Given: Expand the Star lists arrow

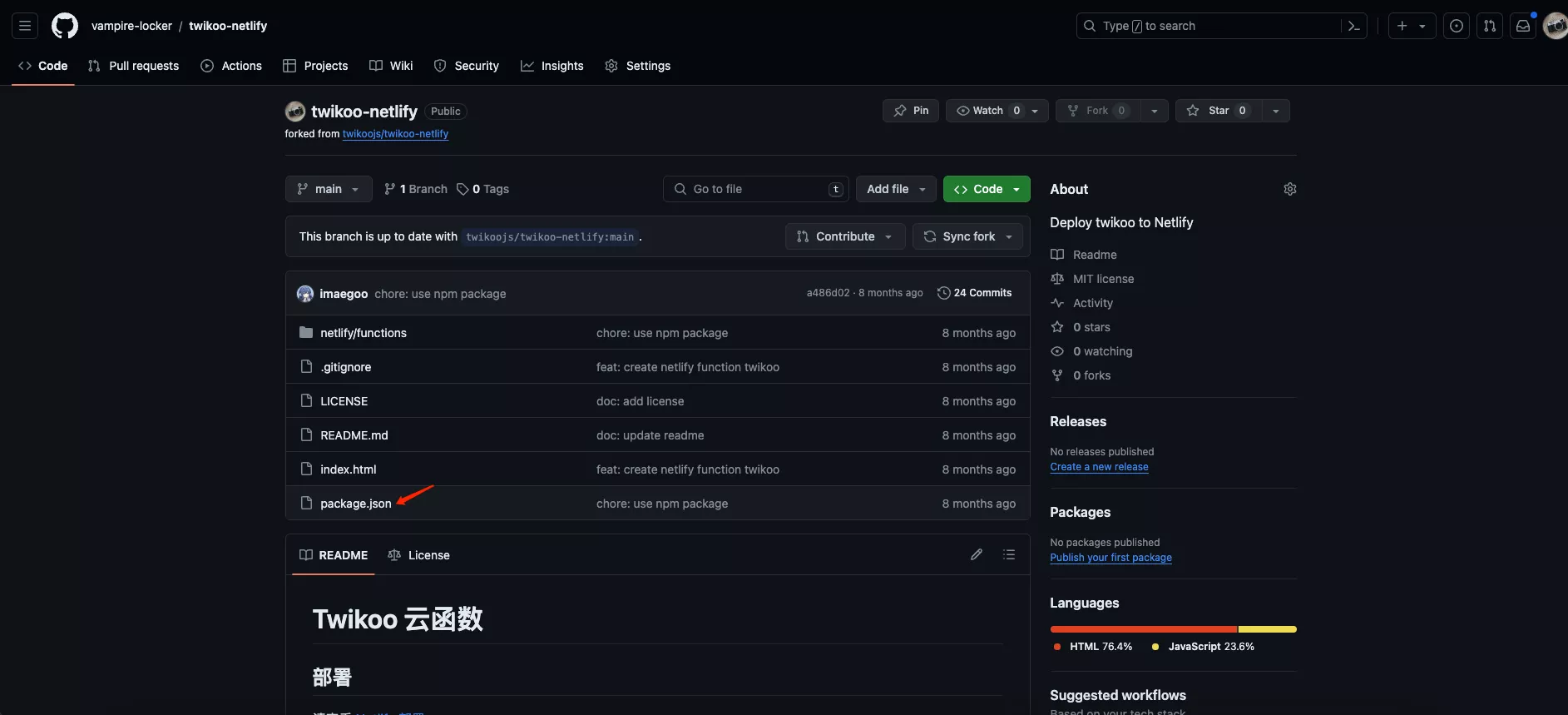Looking at the screenshot, I should pos(1276,111).
